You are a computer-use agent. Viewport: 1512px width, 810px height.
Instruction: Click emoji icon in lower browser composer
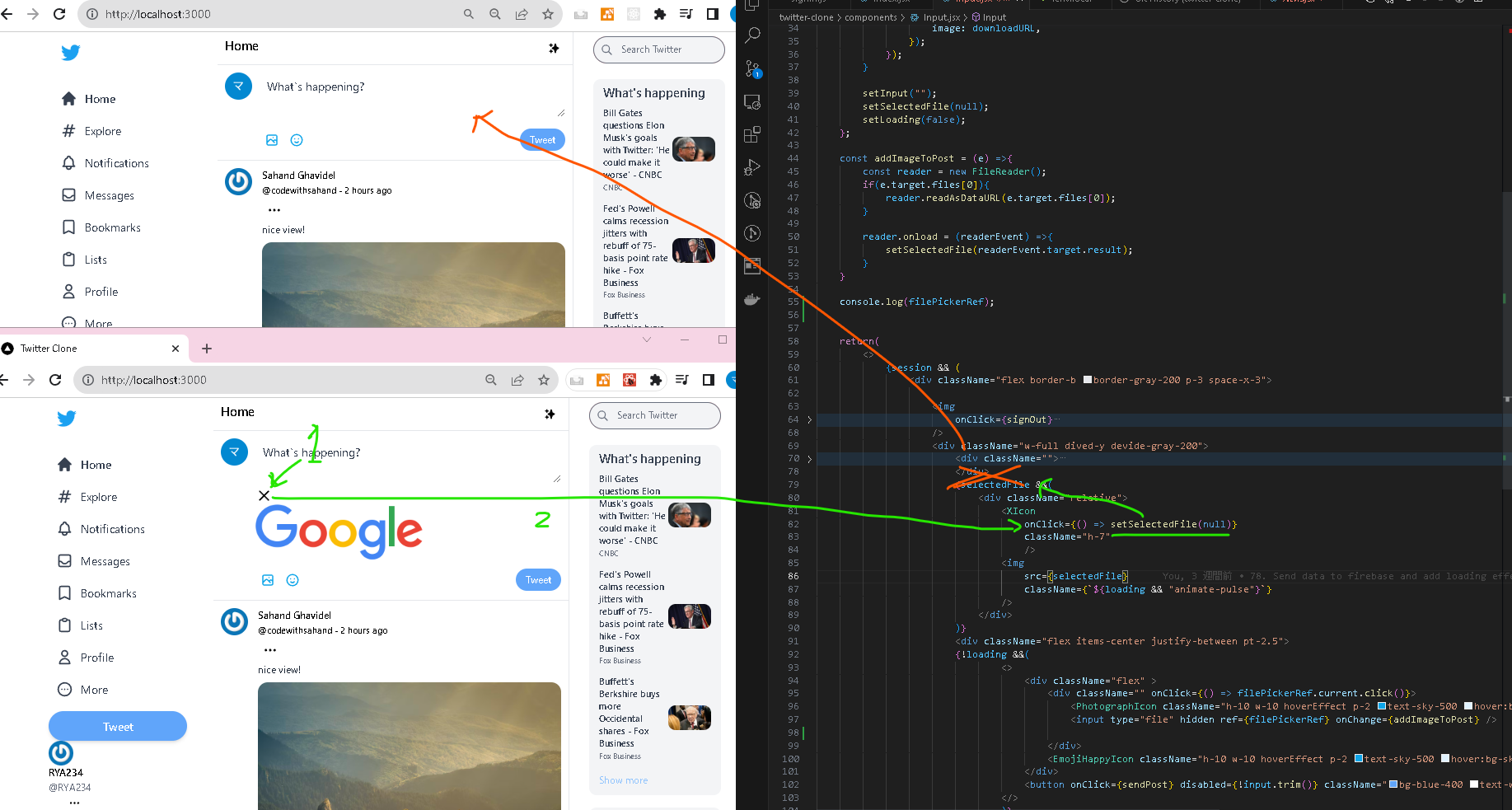(x=293, y=580)
